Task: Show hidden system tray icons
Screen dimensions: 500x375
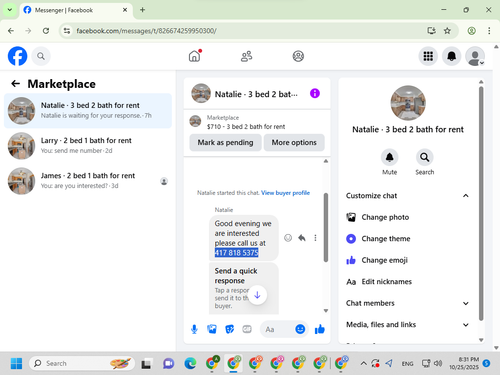Action: [x=363, y=363]
